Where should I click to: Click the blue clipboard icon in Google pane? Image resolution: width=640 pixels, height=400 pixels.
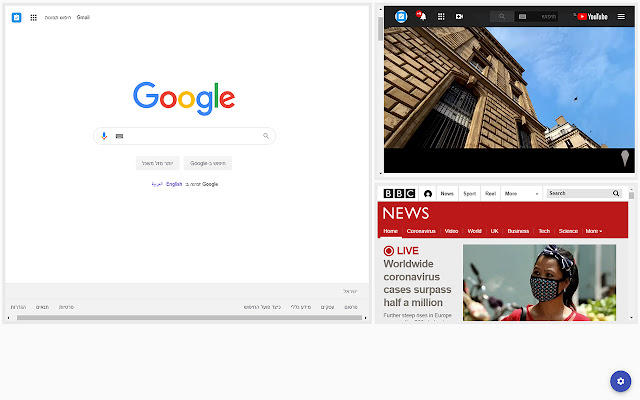pos(16,18)
